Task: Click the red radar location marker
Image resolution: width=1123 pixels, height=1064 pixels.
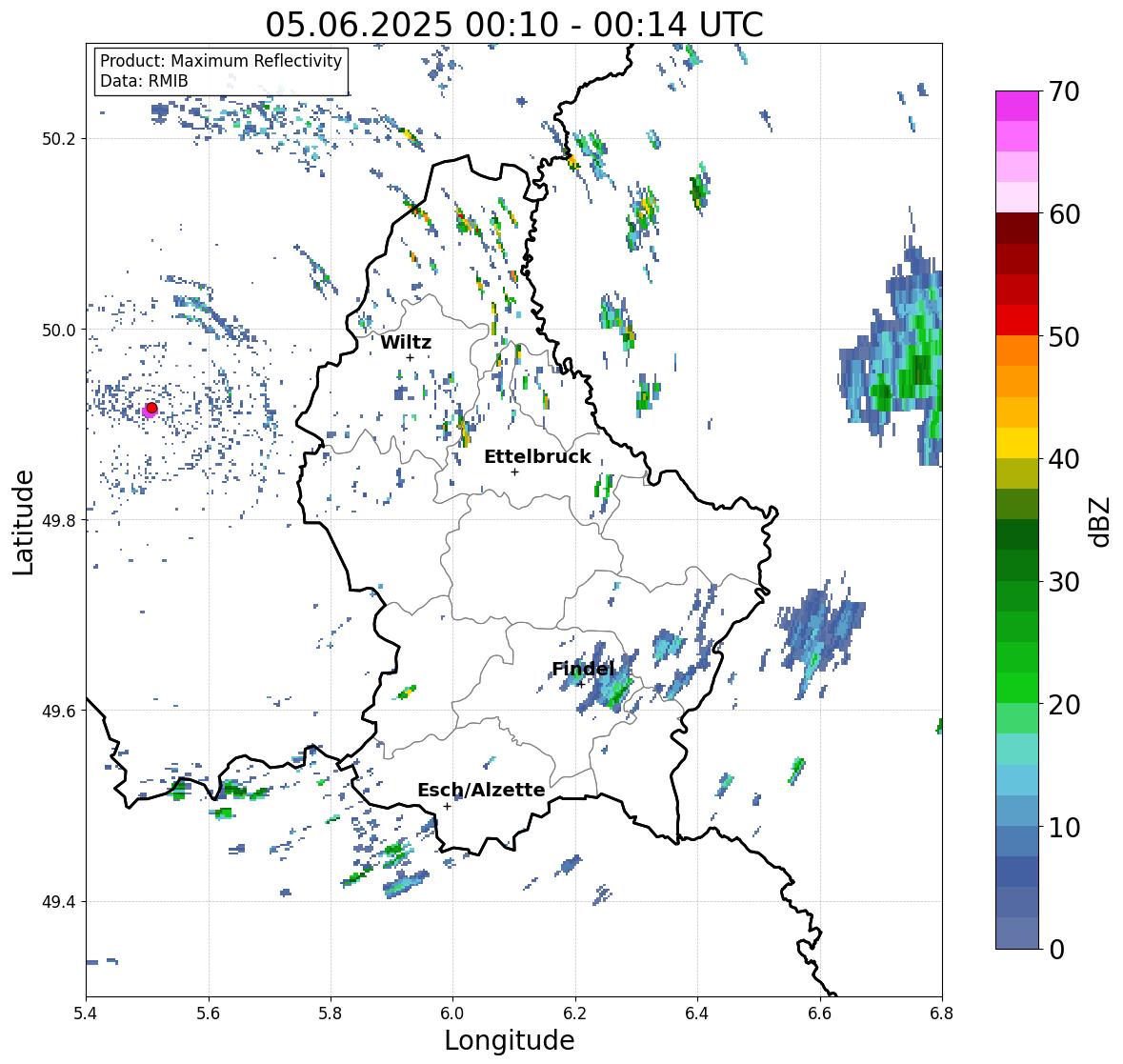Action: [151, 408]
